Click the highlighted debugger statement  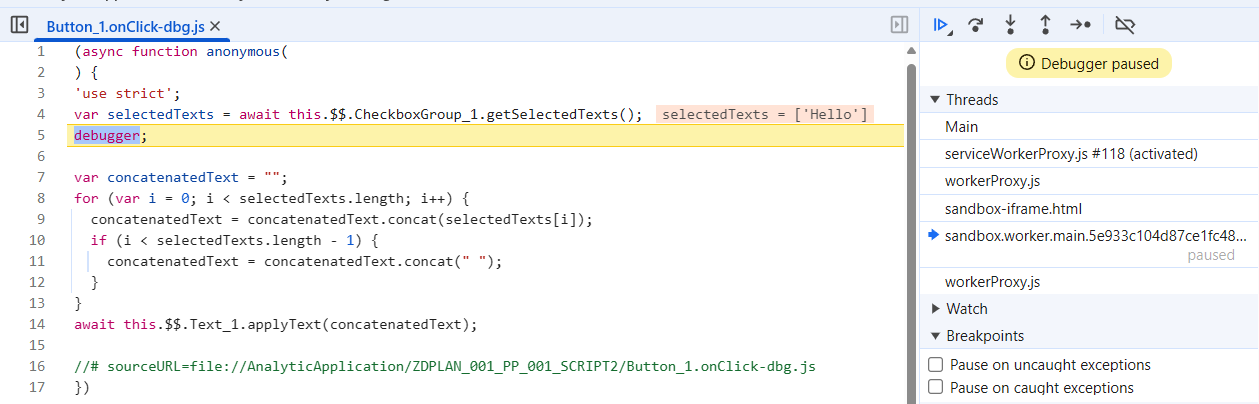pos(107,135)
